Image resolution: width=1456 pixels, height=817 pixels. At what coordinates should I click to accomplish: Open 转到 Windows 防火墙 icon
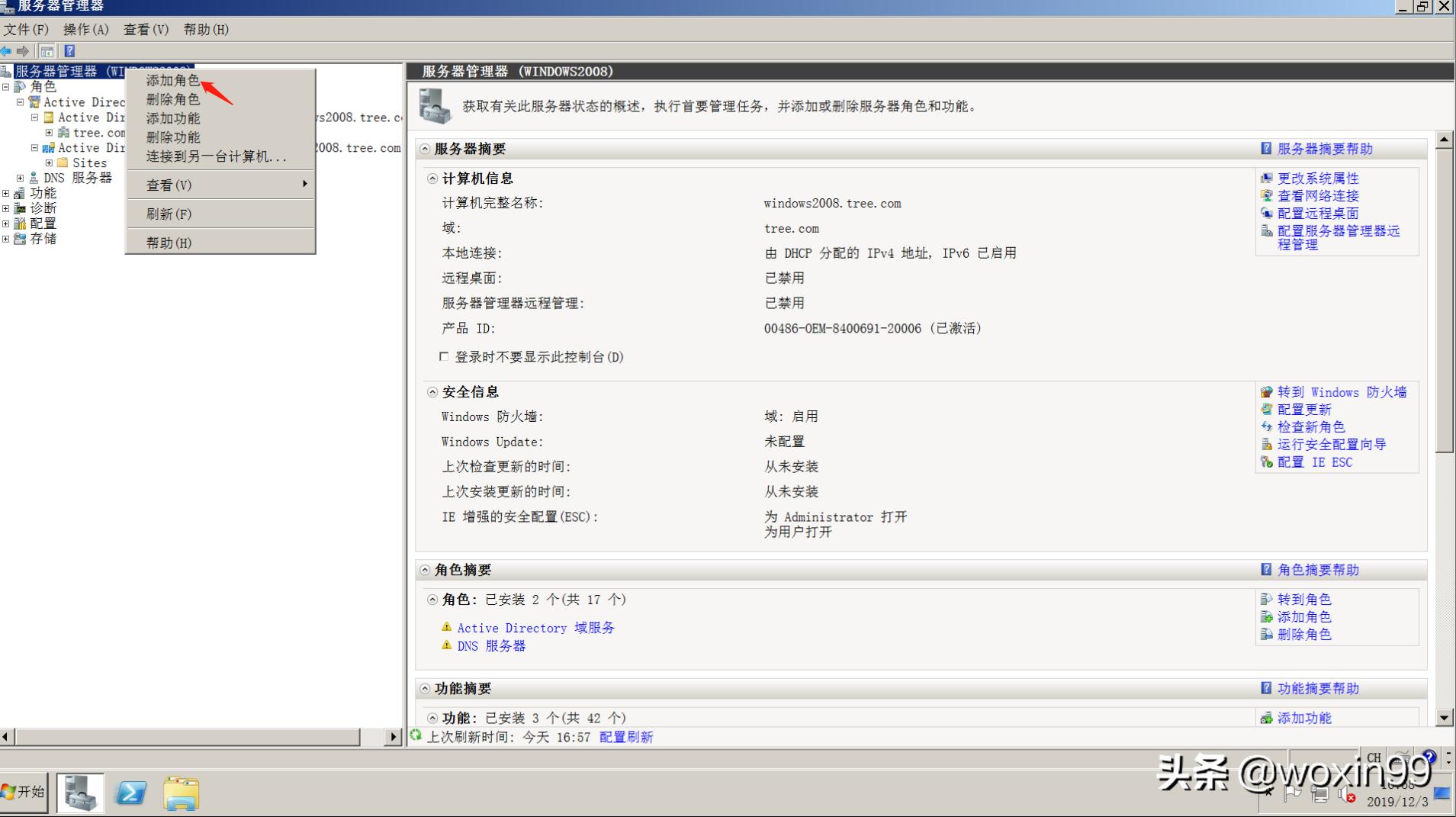[1267, 391]
